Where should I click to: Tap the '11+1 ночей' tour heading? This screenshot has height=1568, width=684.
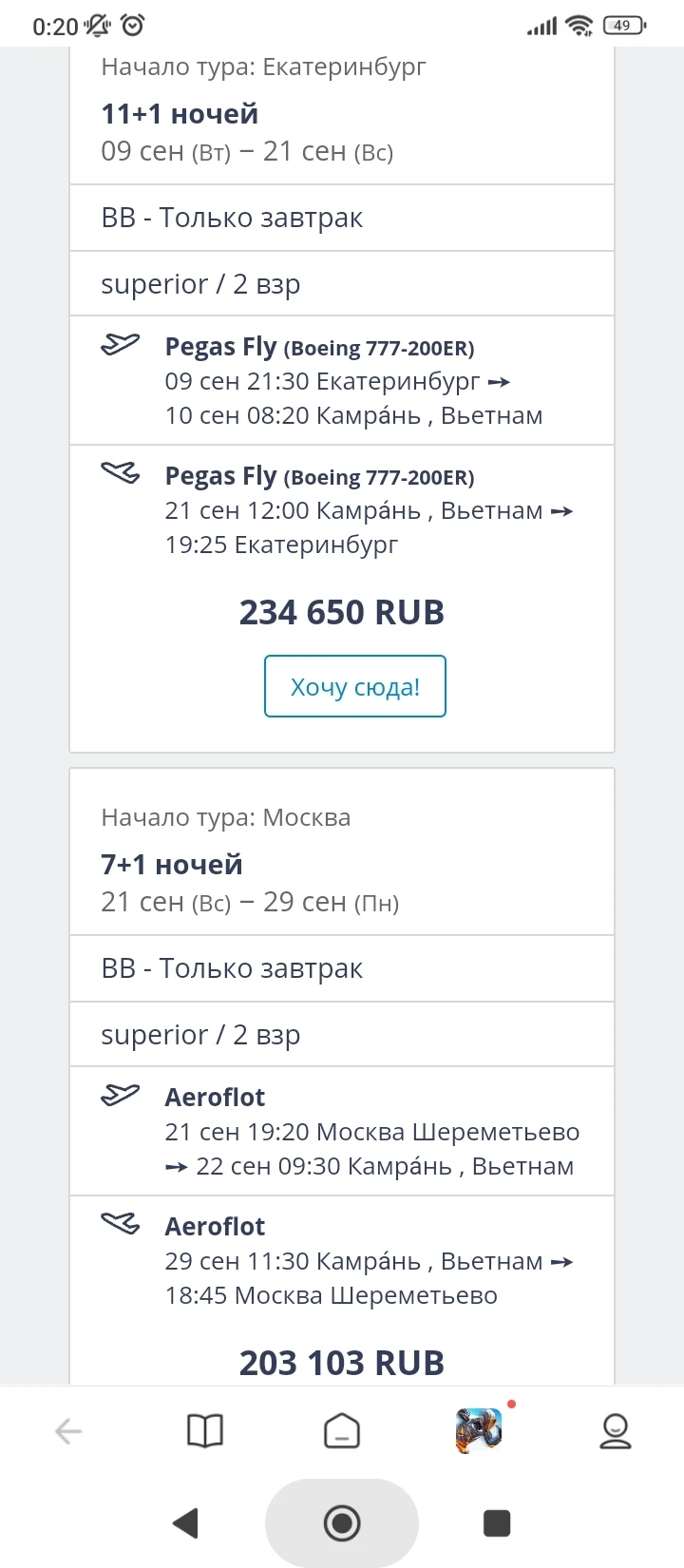coord(180,114)
